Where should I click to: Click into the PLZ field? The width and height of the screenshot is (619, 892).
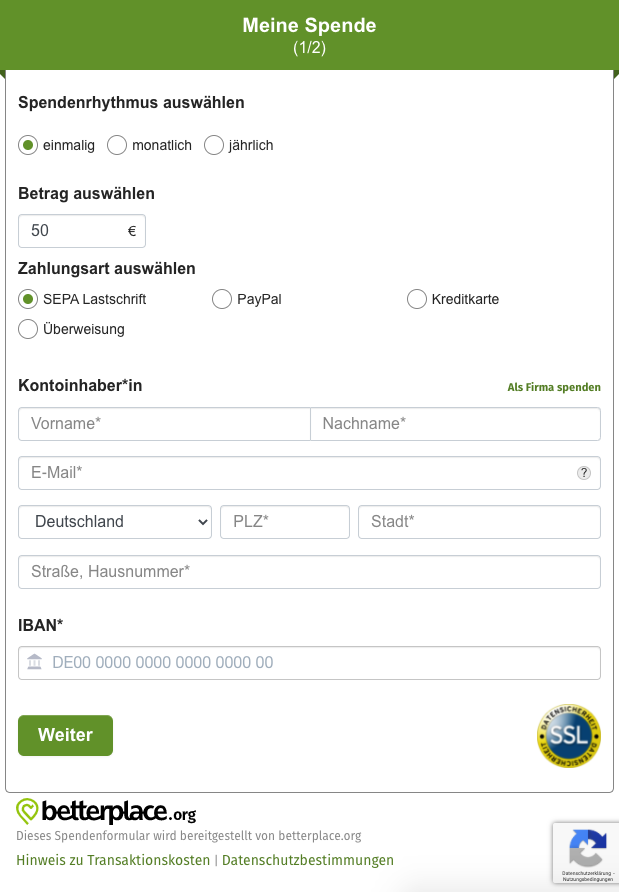[285, 522]
